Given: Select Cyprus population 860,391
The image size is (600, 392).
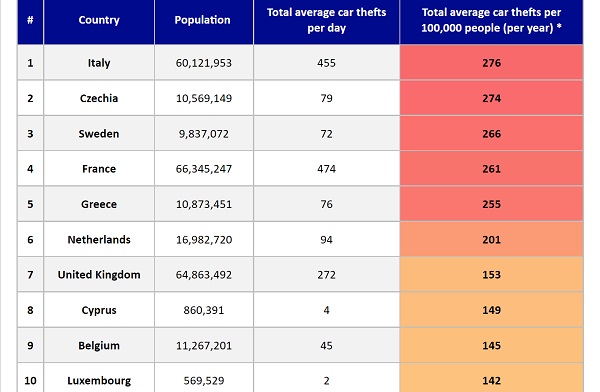Looking at the screenshot, I should (204, 310).
